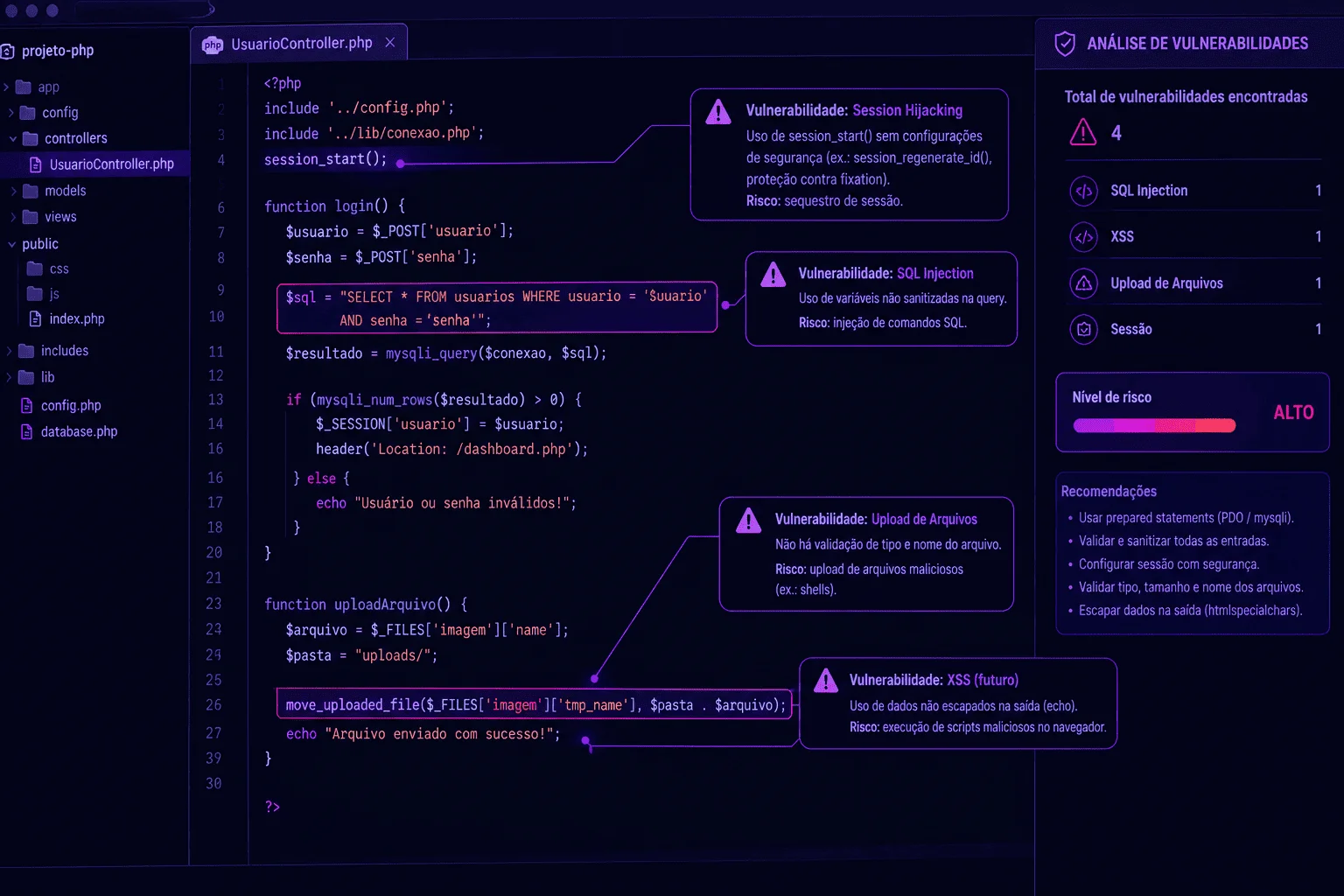Click the 'Total de vulnerabilidades encontradas' heading
This screenshot has height=896, width=1344.
click(x=1186, y=97)
